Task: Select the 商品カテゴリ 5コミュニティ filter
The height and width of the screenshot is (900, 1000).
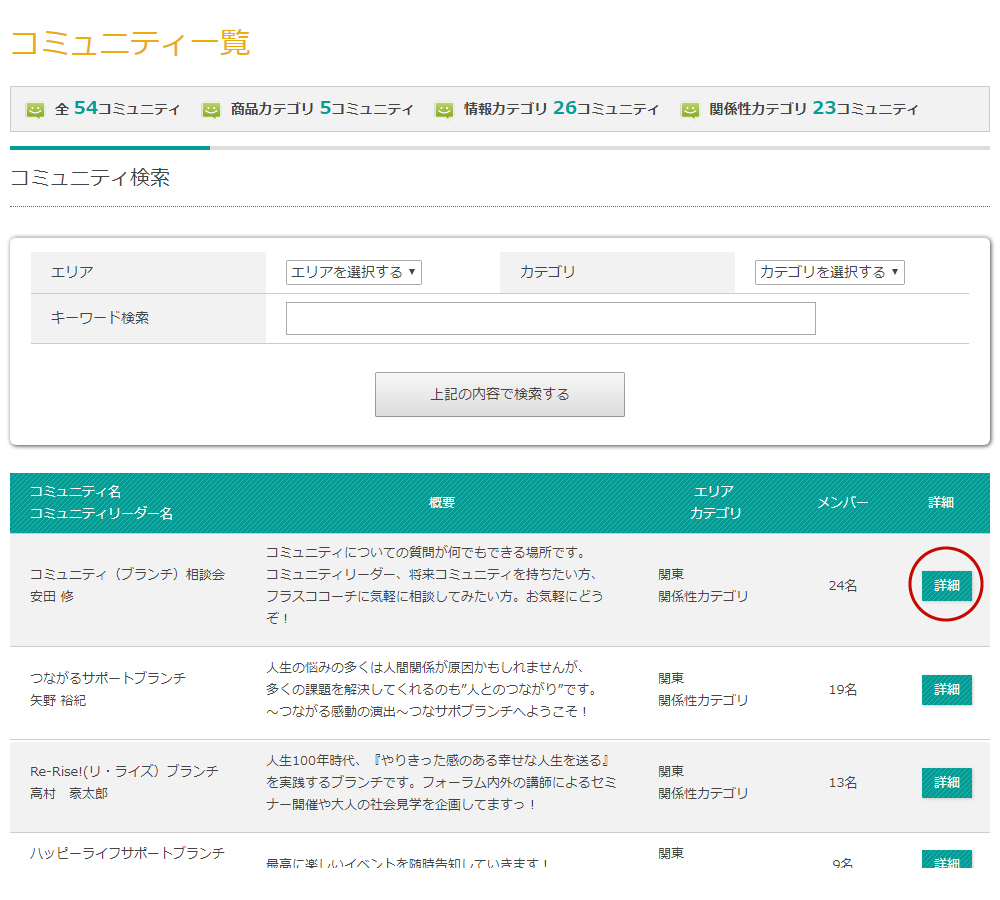Action: [322, 109]
